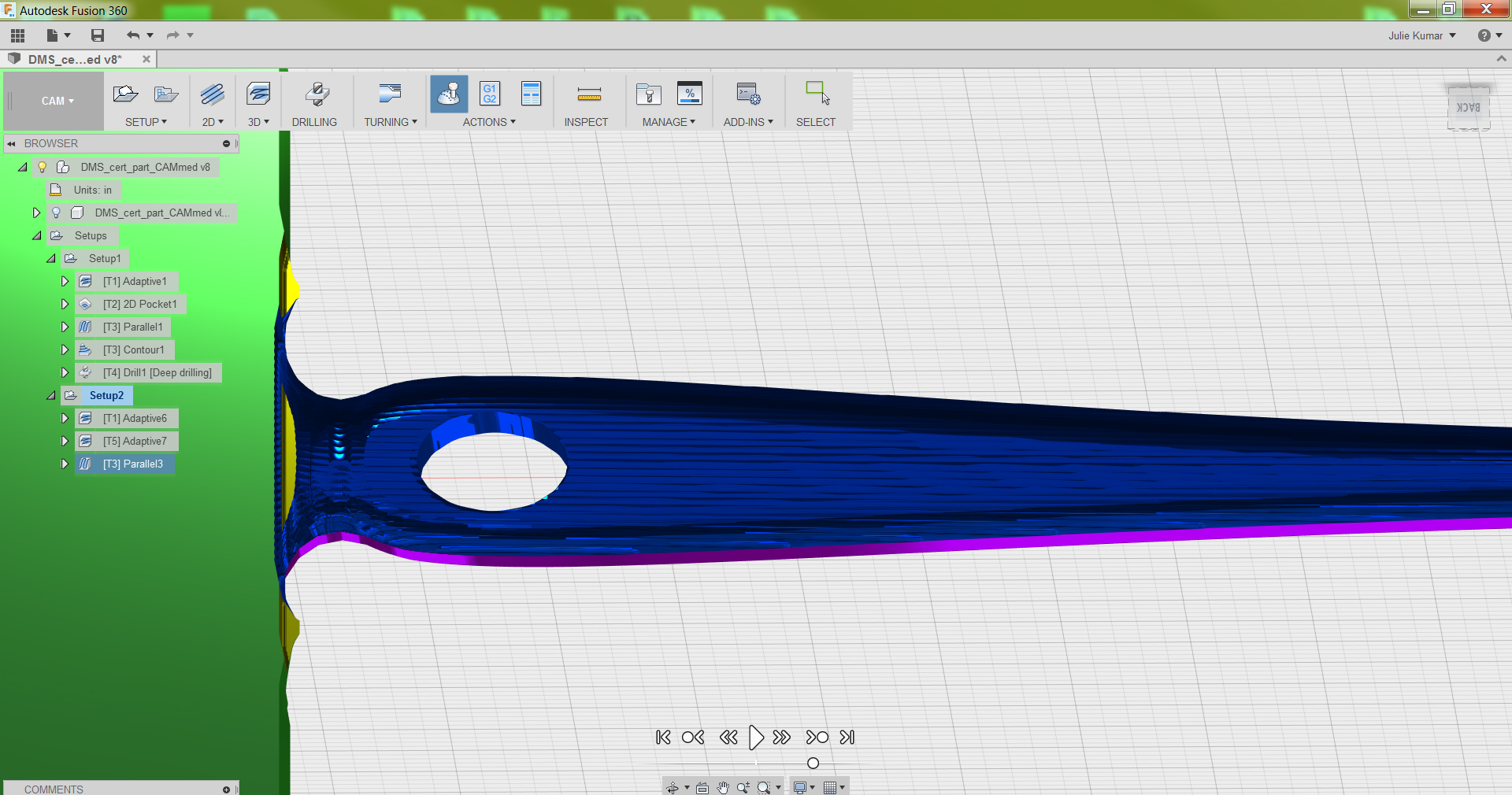Expand the DMS_cert_part_CAMmed component node

tap(36, 213)
